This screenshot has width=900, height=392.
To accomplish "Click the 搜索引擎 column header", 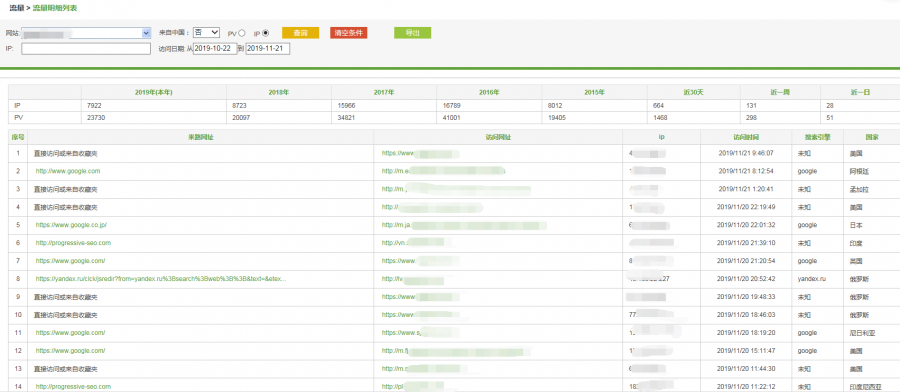I will pos(818,138).
